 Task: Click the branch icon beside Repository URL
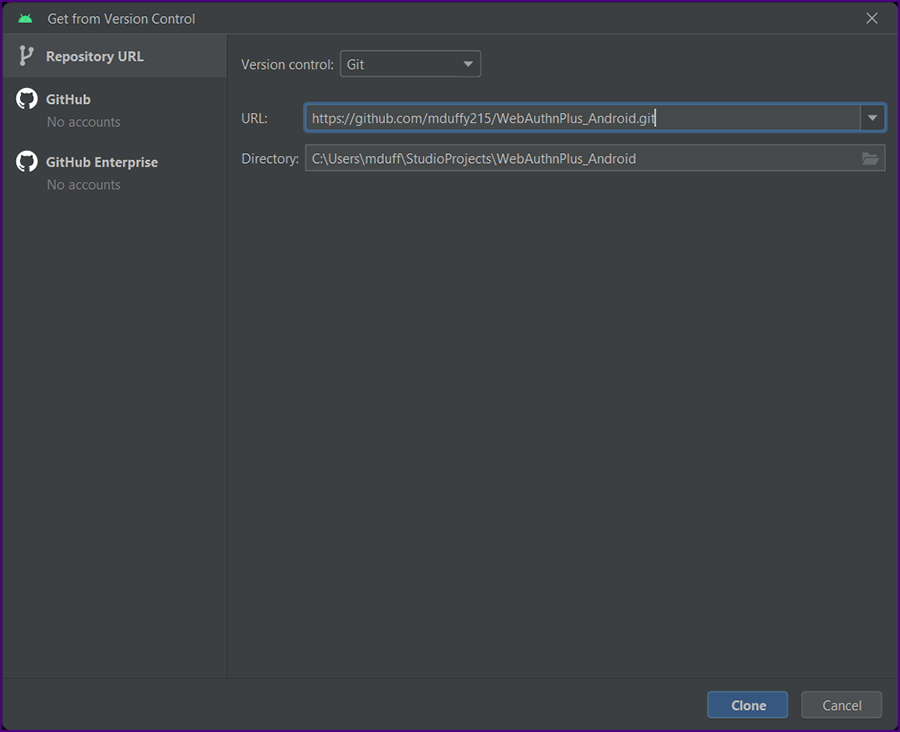[x=25, y=56]
